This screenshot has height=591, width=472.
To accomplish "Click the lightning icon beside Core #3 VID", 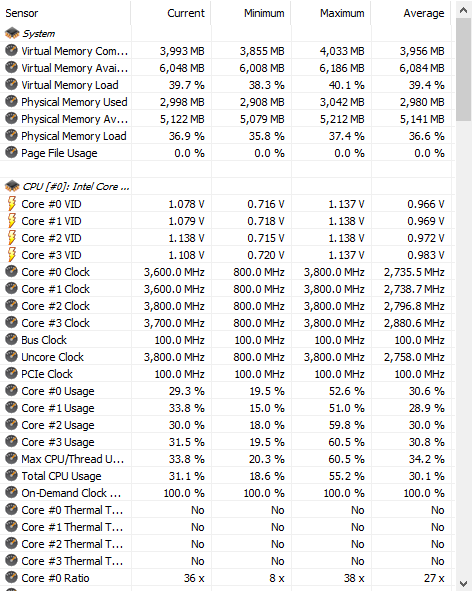I will [12, 254].
